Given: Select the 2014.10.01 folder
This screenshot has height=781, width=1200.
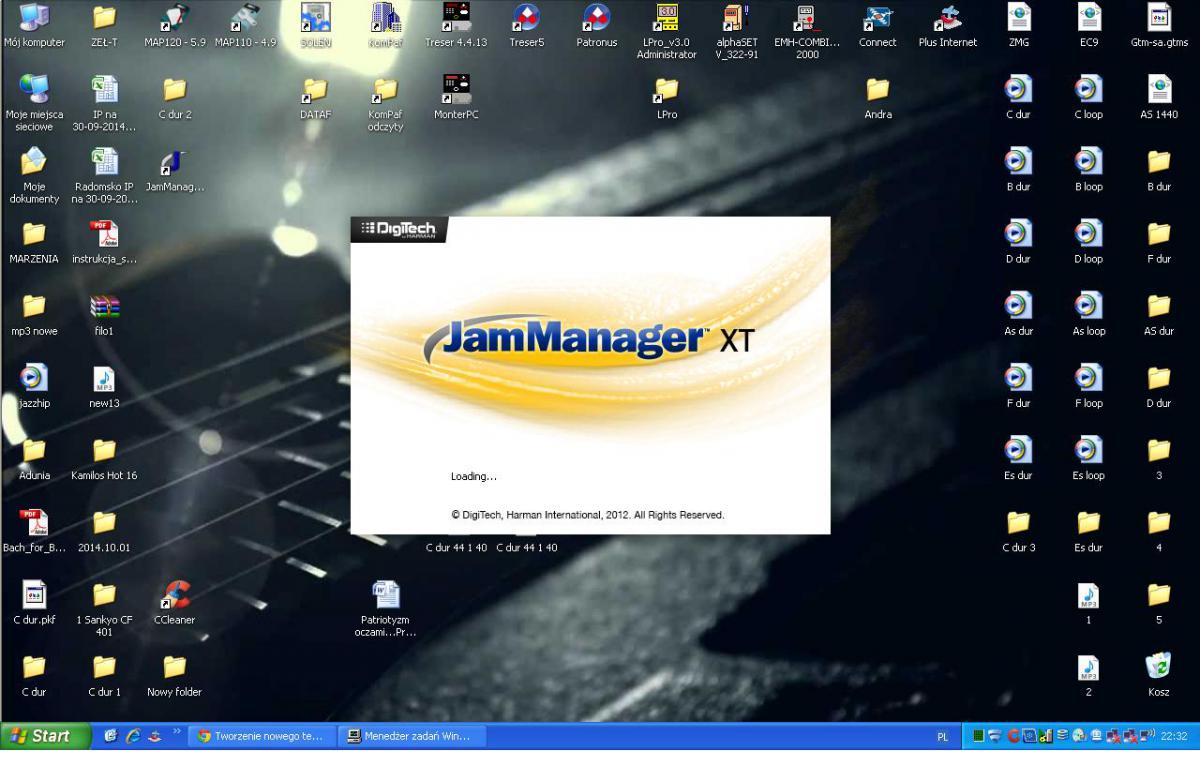Looking at the screenshot, I should coord(104,531).
